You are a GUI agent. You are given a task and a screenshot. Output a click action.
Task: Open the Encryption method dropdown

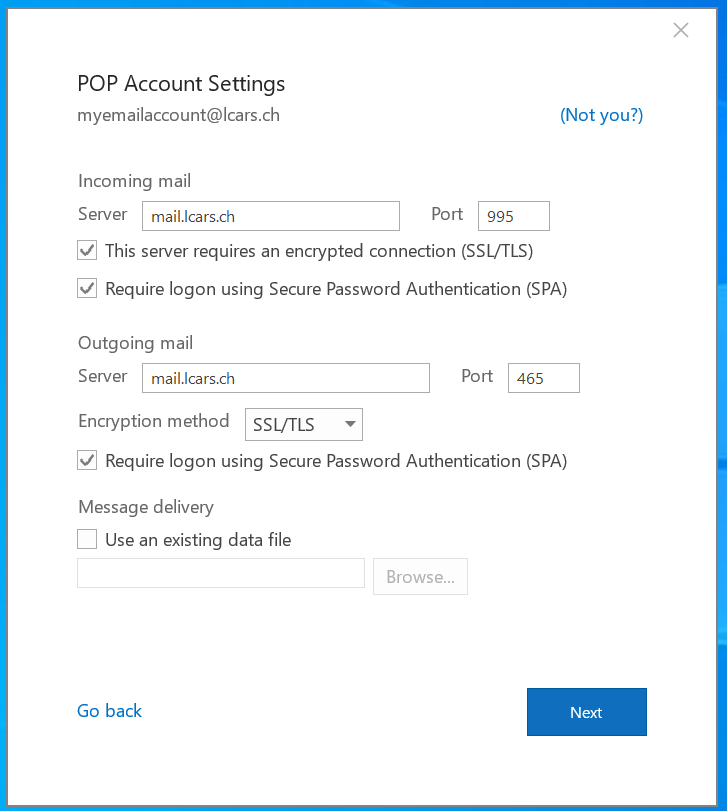click(x=304, y=425)
